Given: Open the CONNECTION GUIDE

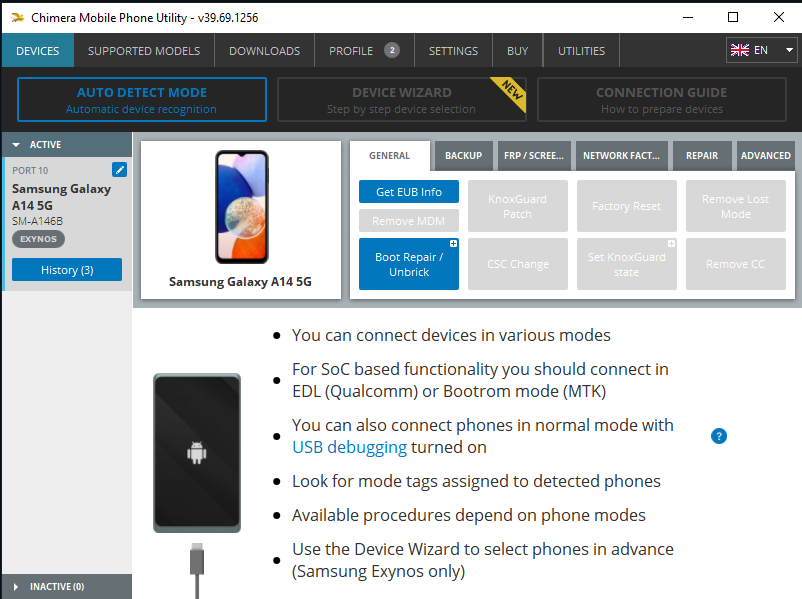Looking at the screenshot, I should (x=662, y=100).
